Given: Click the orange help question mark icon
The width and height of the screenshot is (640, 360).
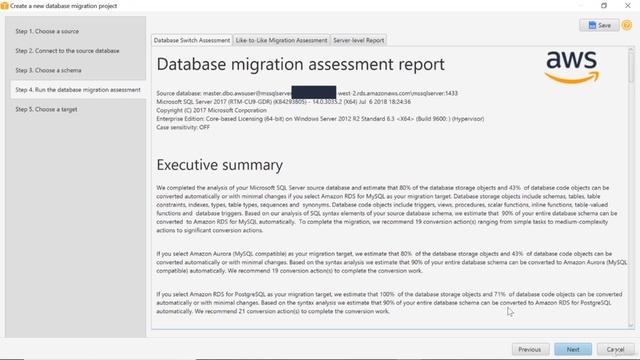Looking at the screenshot, I should point(627,25).
